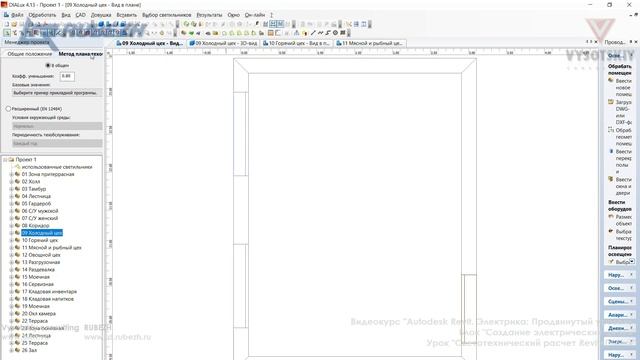
Task: Click the folder icon of 15 Моечная
Action: click(x=18, y=277)
